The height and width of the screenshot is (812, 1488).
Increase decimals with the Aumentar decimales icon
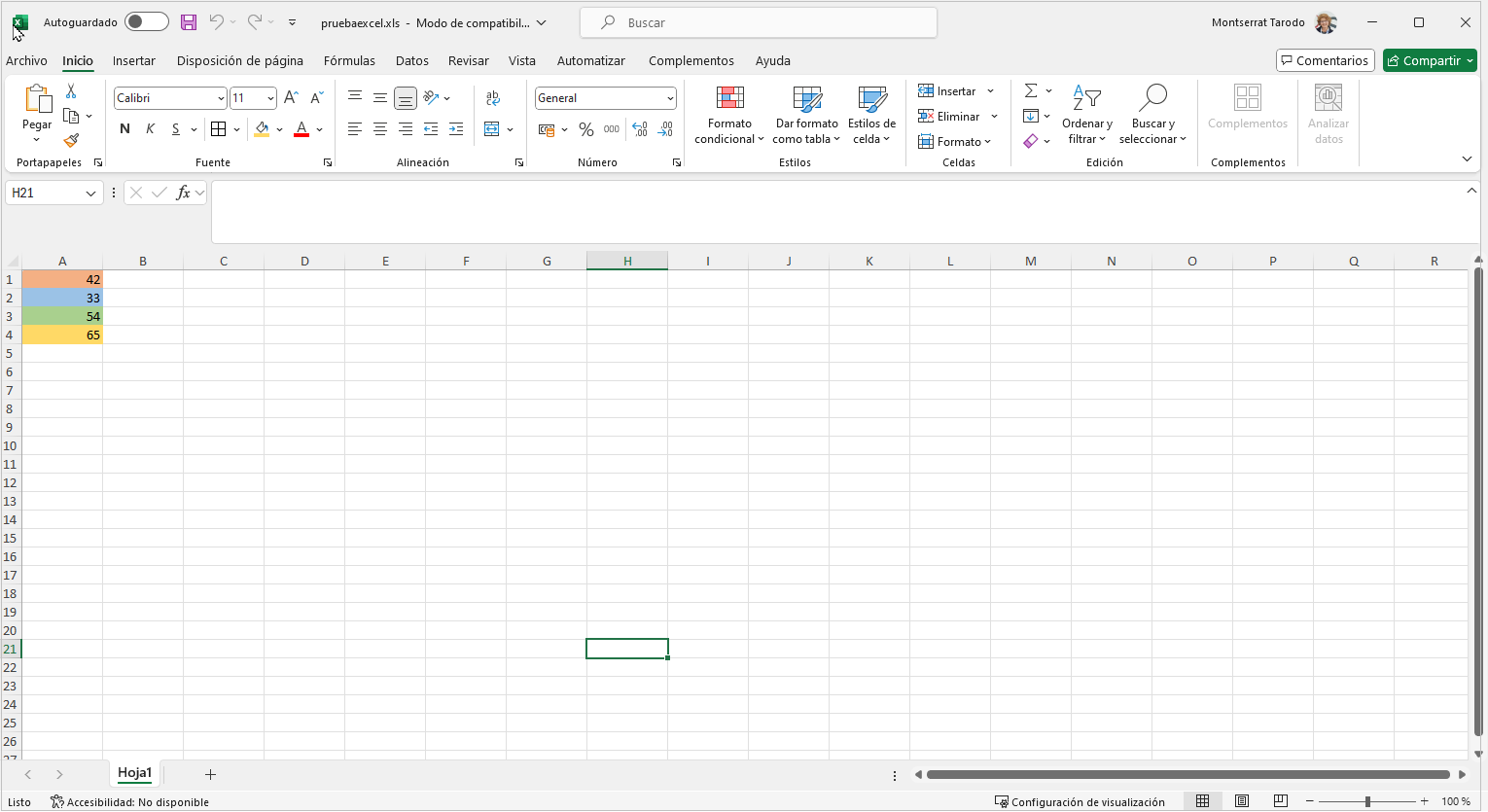click(640, 128)
